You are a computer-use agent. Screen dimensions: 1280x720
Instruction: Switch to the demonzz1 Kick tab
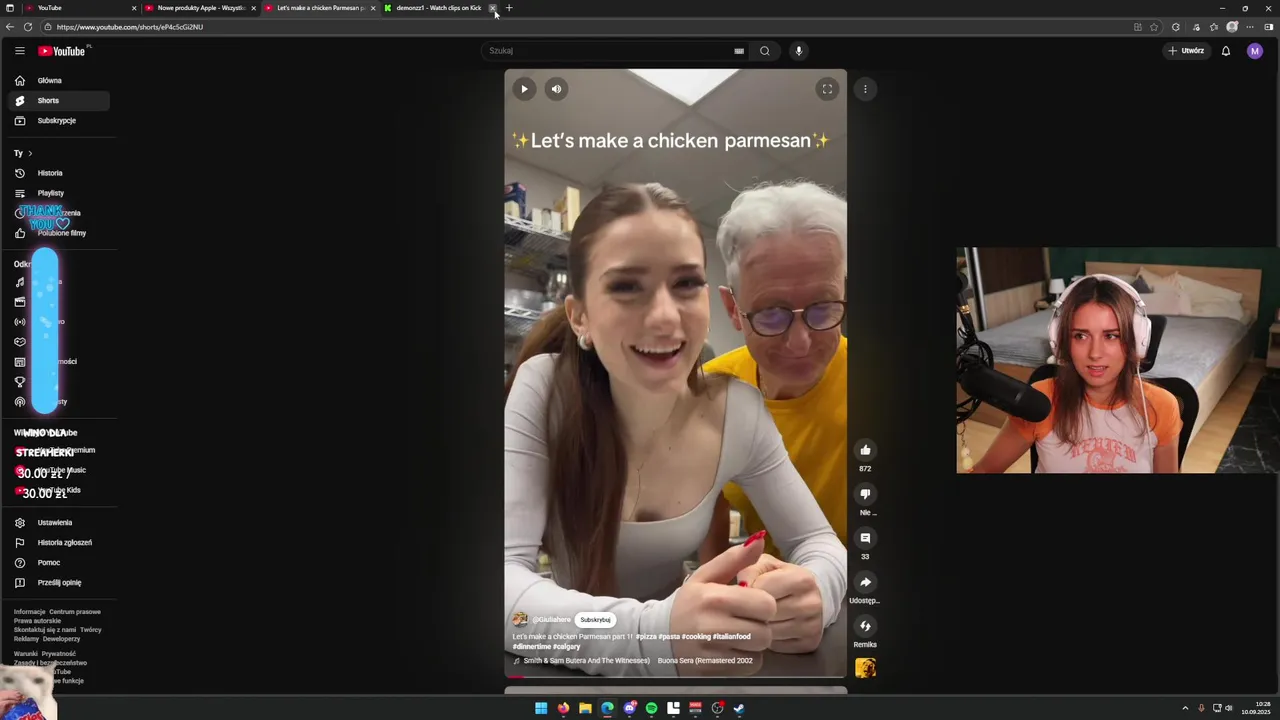click(x=438, y=8)
